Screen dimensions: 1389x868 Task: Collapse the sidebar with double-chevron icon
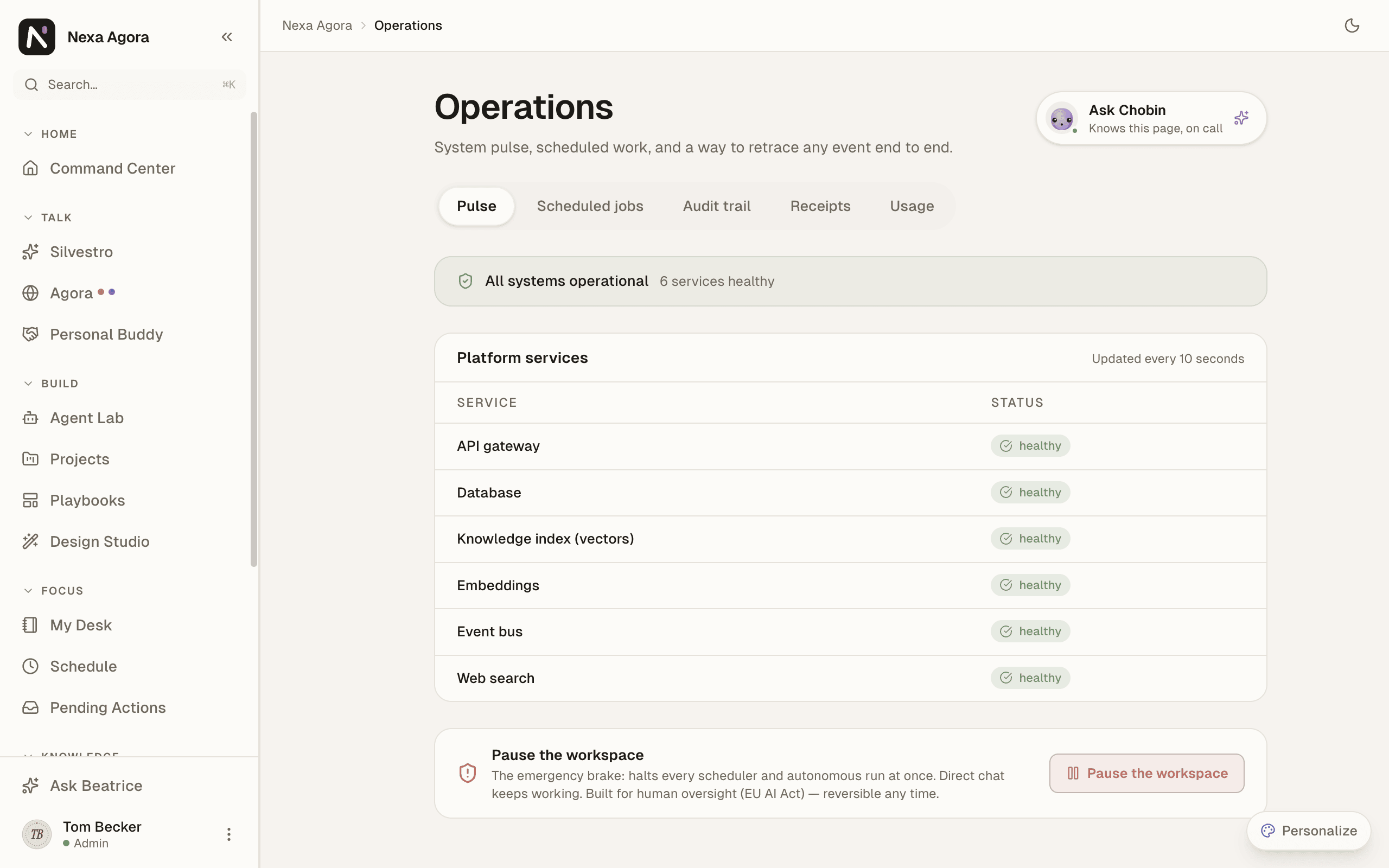(227, 37)
